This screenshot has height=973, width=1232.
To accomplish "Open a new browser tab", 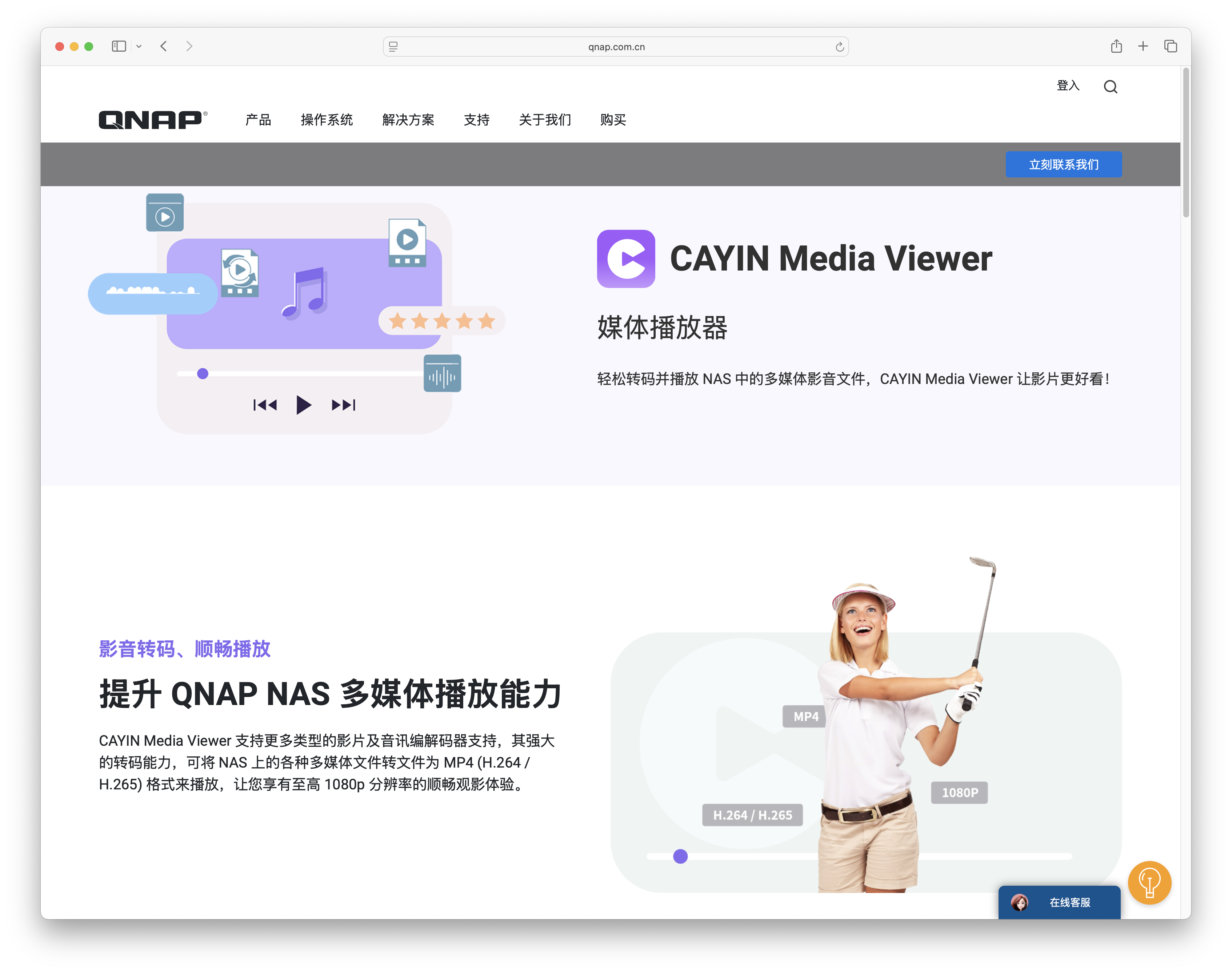I will [1143, 46].
